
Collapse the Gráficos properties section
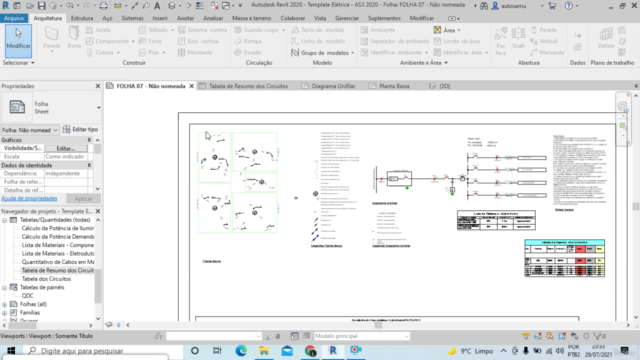(89, 140)
